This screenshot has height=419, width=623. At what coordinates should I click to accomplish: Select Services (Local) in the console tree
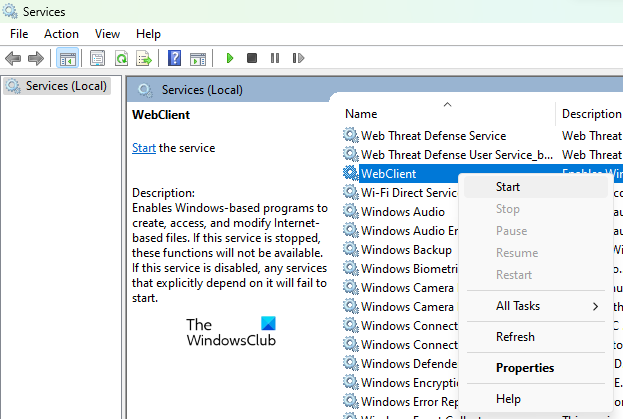[x=57, y=86]
